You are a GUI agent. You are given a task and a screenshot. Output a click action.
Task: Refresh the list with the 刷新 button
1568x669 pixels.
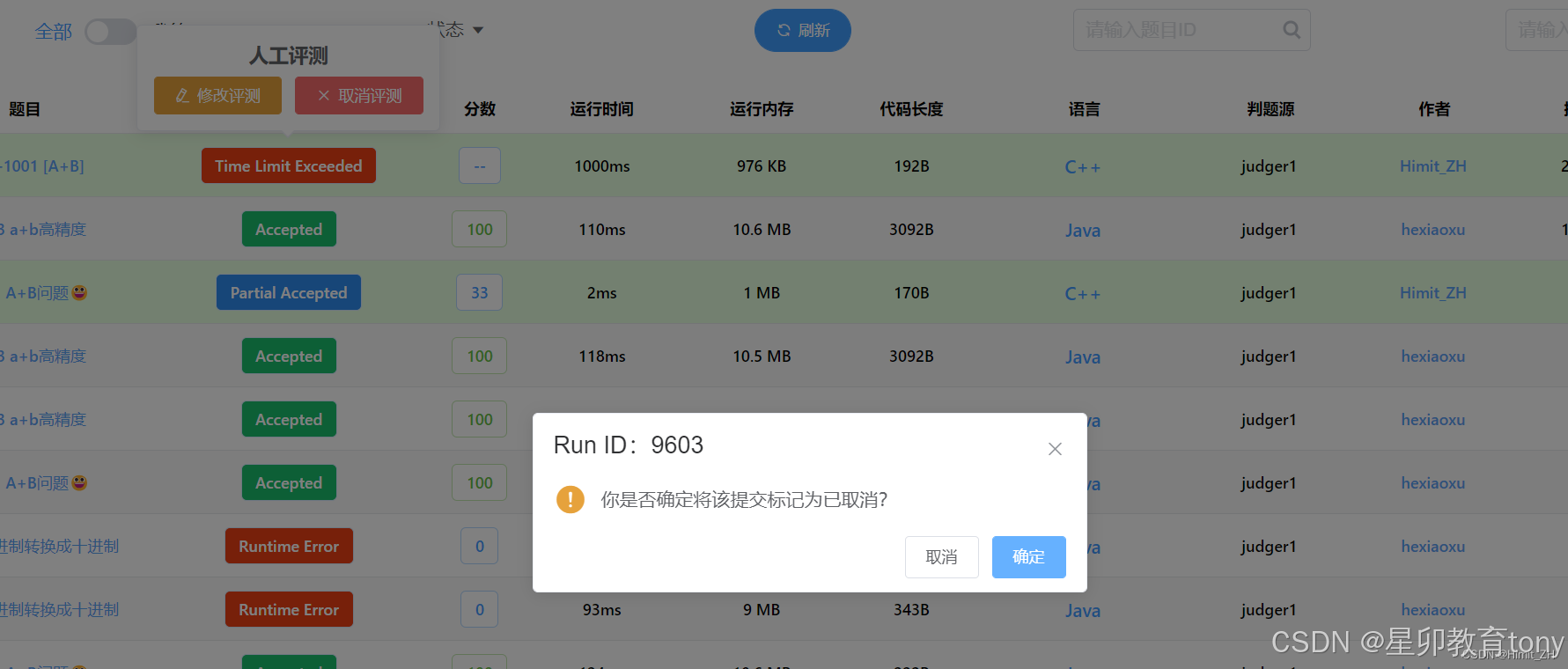point(803,31)
